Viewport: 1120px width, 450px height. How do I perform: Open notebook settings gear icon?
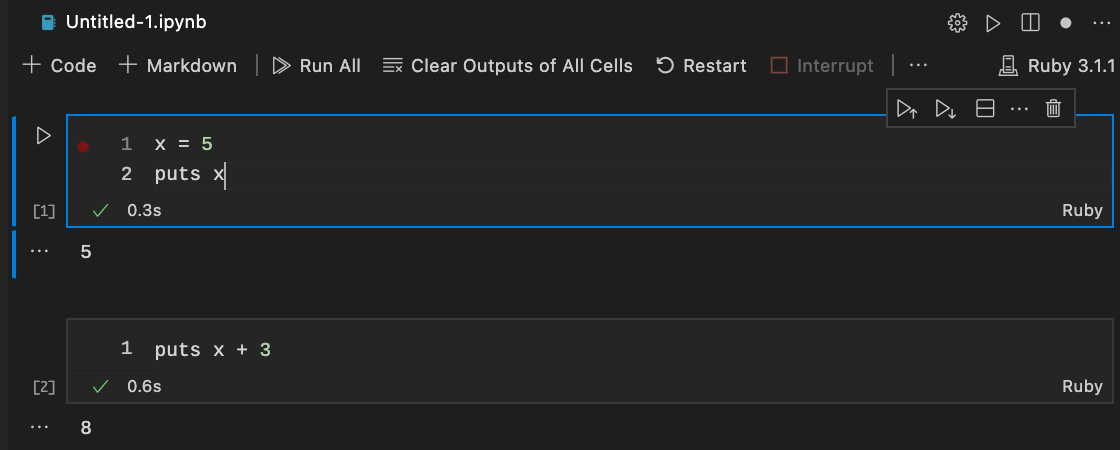pos(957,22)
